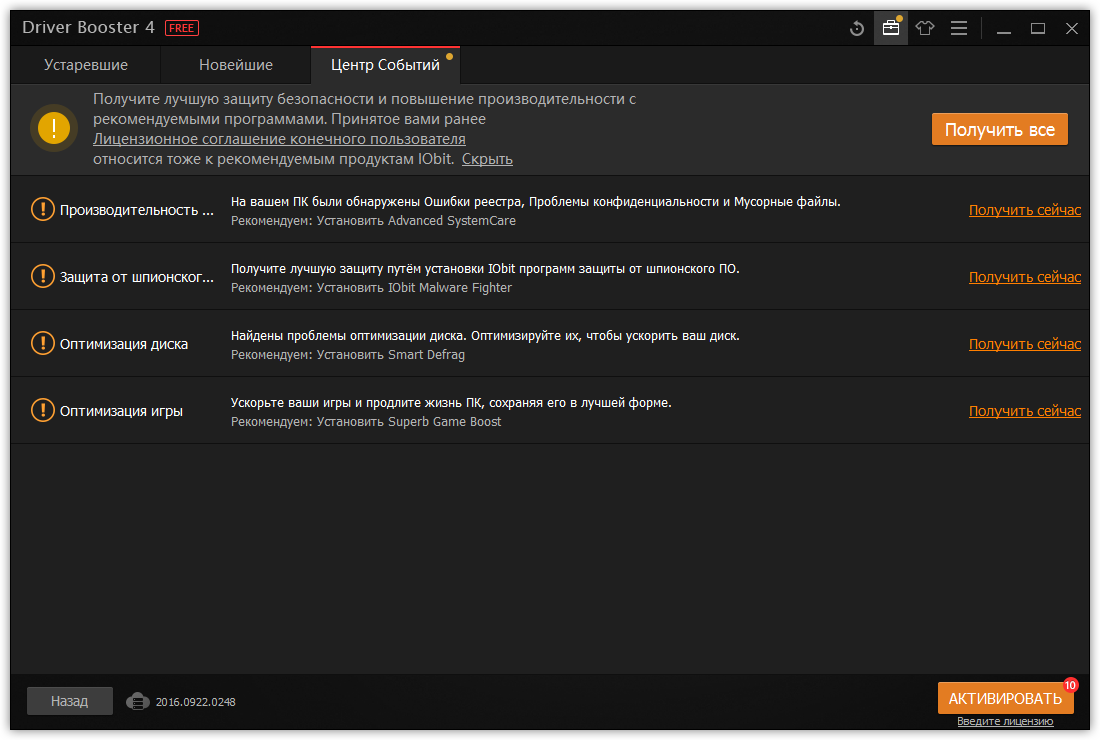Click description Найдены проблемы оптимизации диска
The height and width of the screenshot is (740, 1100).
point(485,336)
